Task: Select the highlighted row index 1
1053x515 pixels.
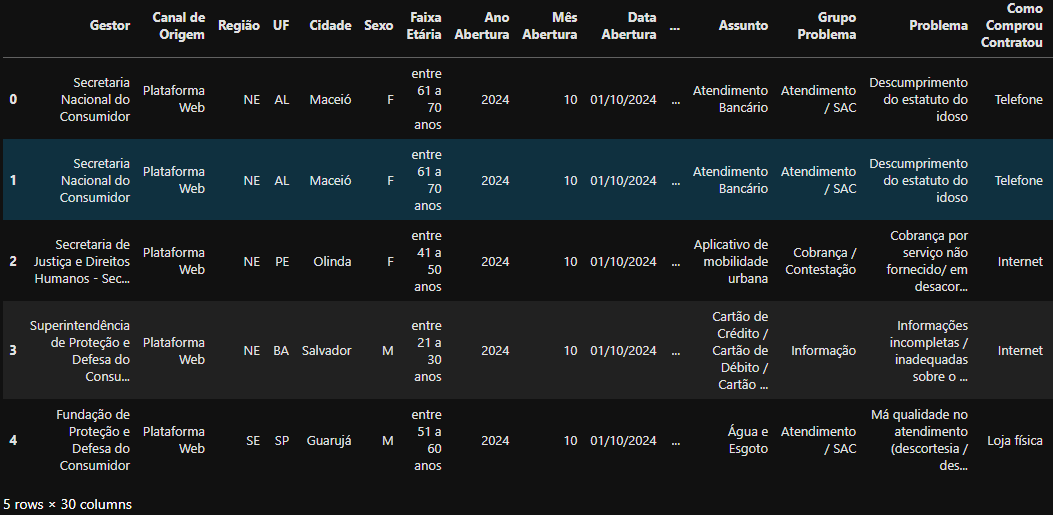Action: click(x=13, y=181)
